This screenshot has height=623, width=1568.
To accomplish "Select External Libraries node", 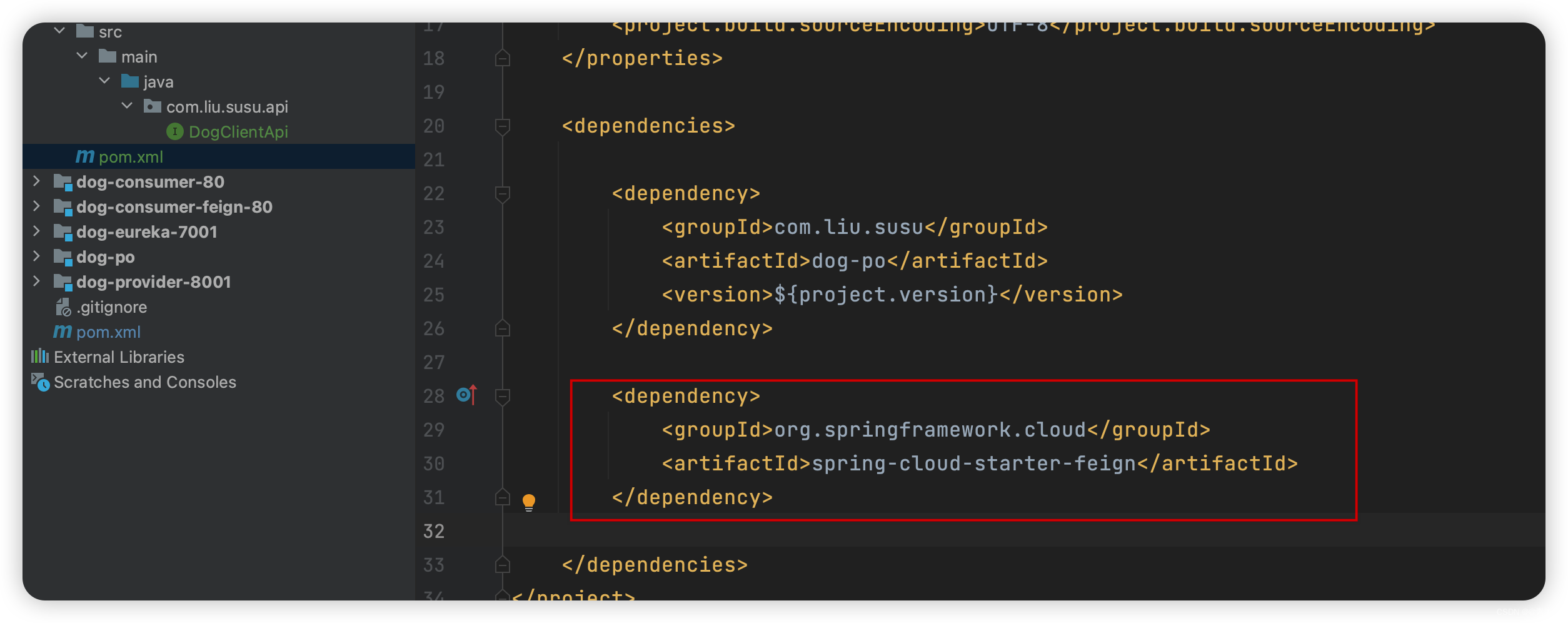I will pos(119,357).
